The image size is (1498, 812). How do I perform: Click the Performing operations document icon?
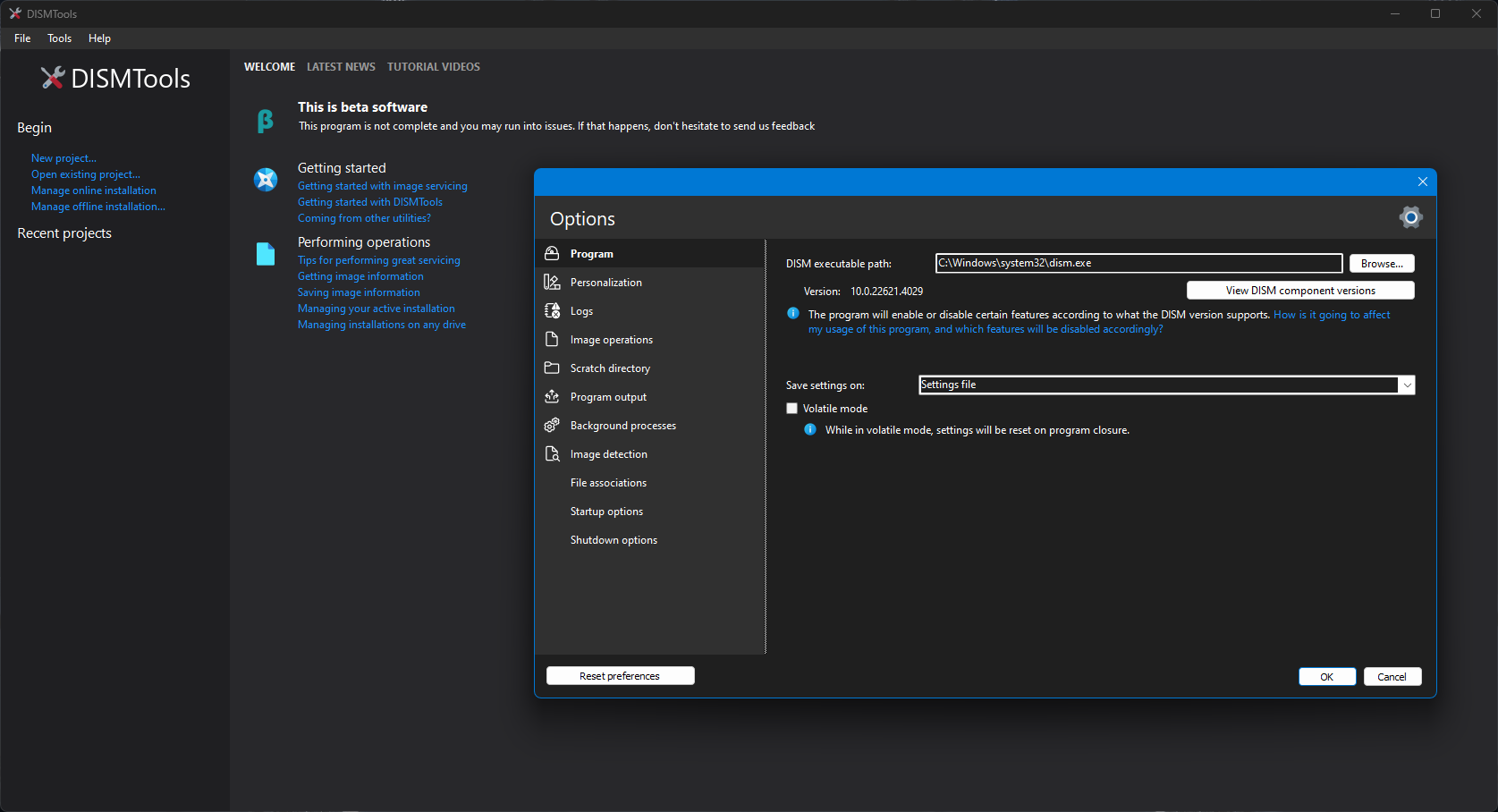[266, 254]
